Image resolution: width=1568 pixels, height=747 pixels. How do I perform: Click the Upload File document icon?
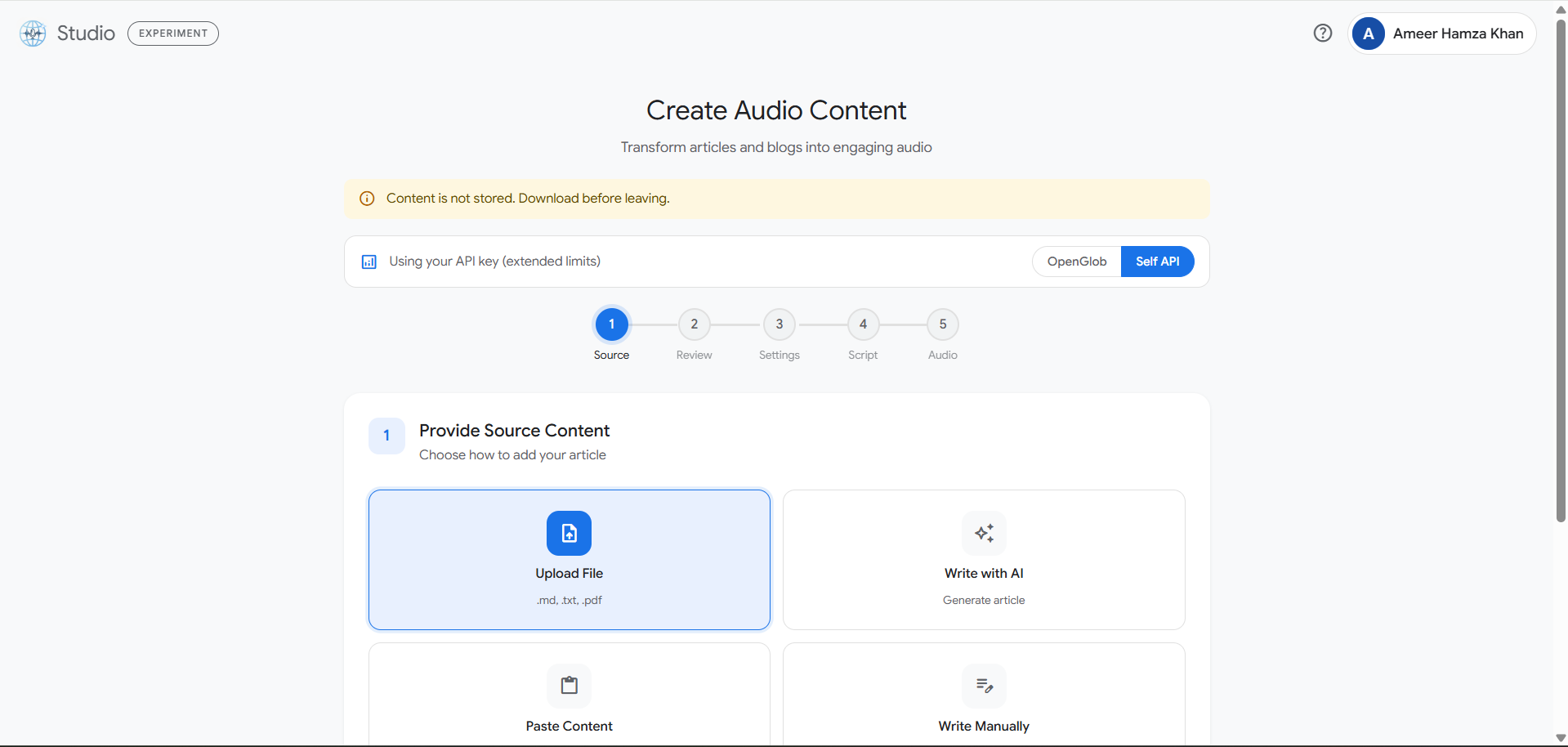[x=569, y=533]
